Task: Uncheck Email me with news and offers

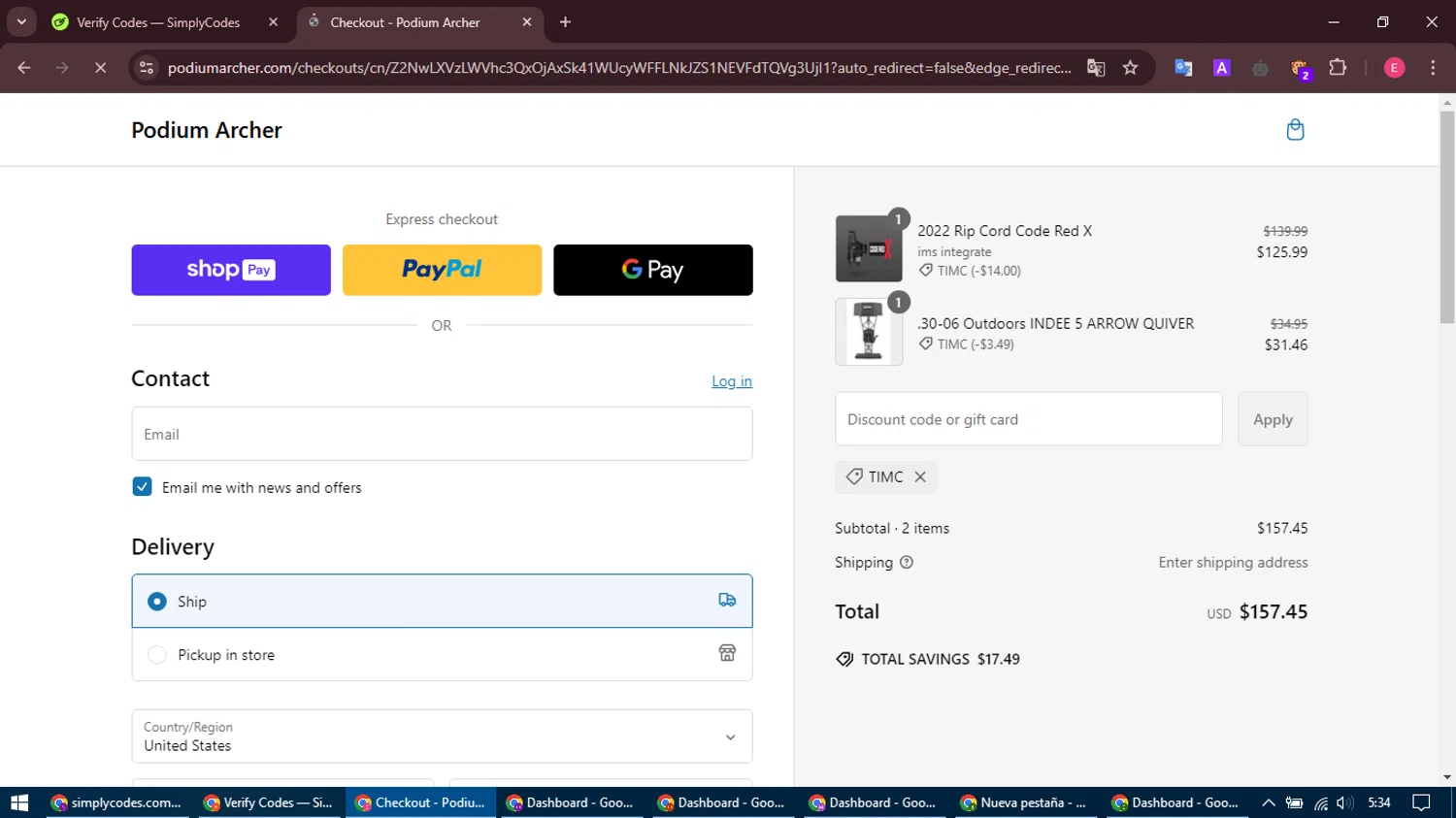Action: point(143,487)
